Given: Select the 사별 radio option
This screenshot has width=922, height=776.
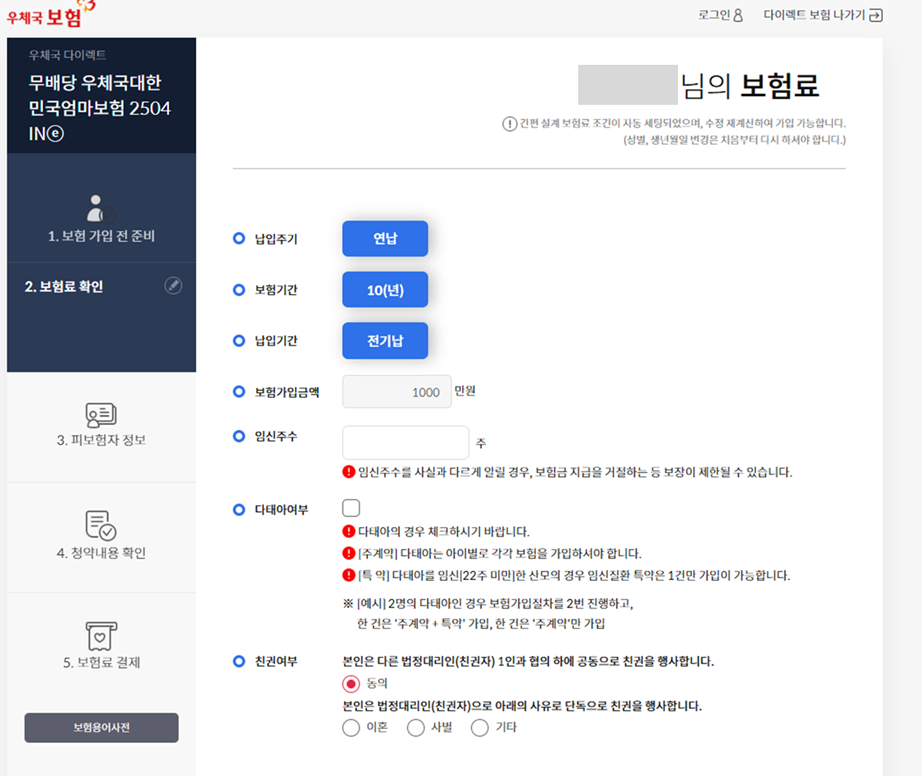Looking at the screenshot, I should coord(416,728).
